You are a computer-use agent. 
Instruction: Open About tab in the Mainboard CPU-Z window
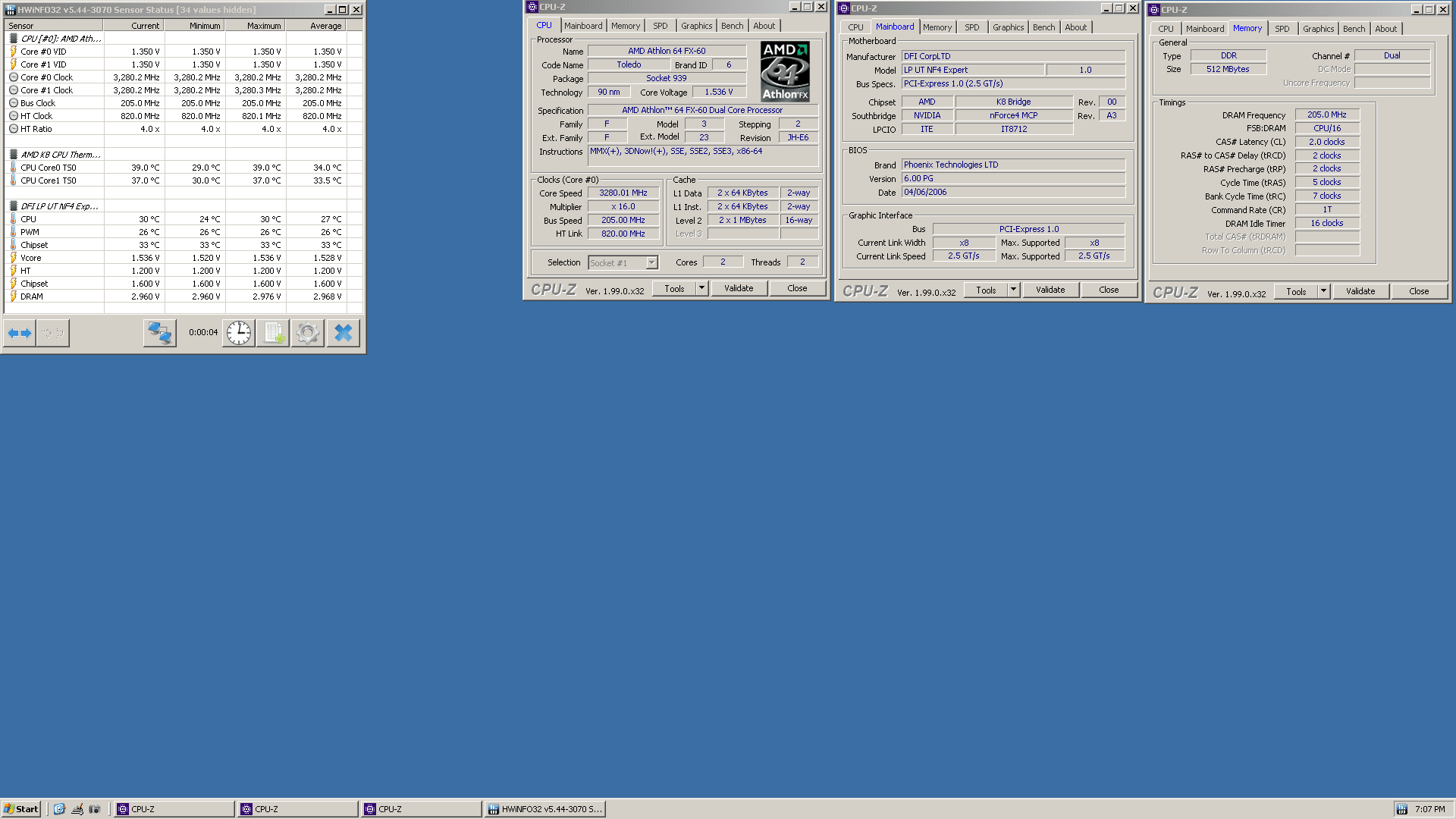point(1075,27)
